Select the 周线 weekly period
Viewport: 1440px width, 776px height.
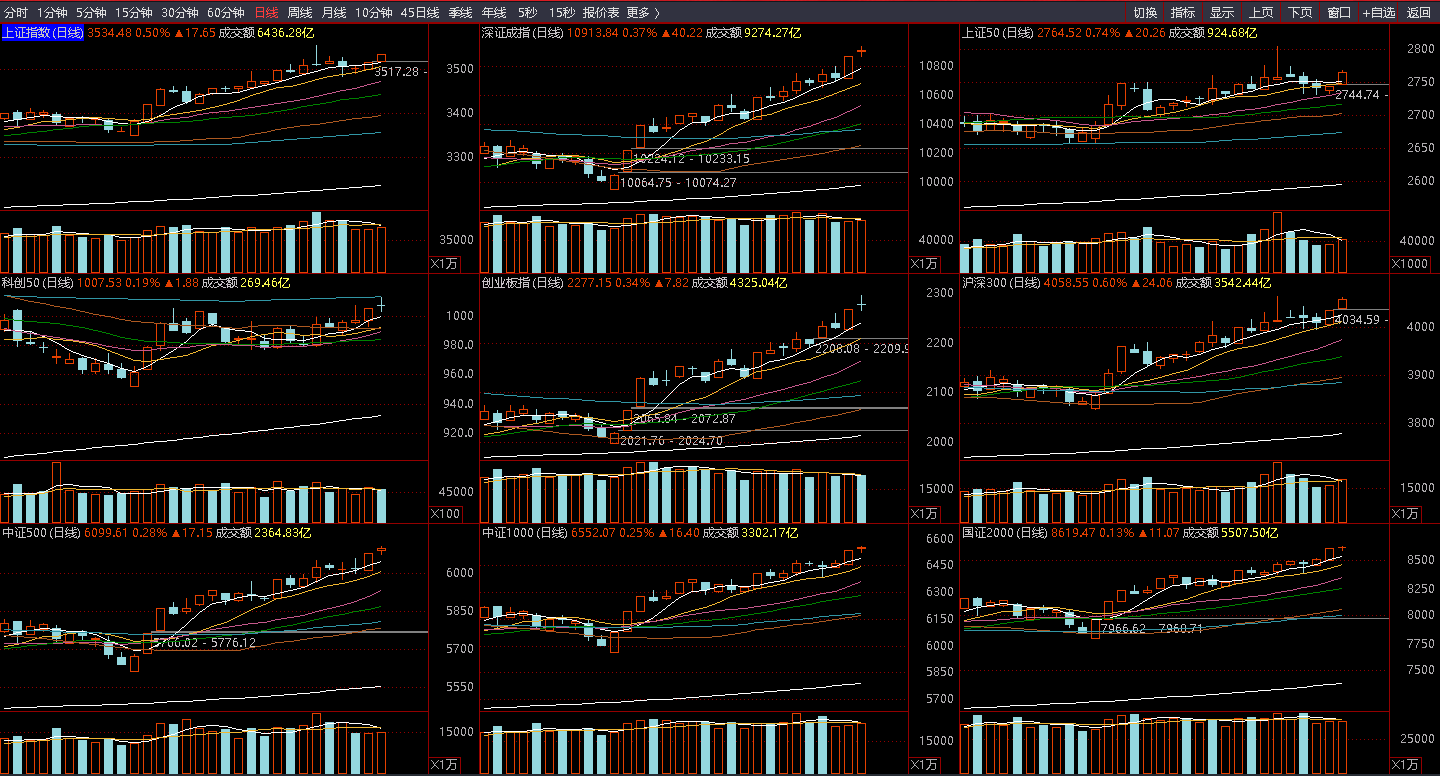pos(300,12)
